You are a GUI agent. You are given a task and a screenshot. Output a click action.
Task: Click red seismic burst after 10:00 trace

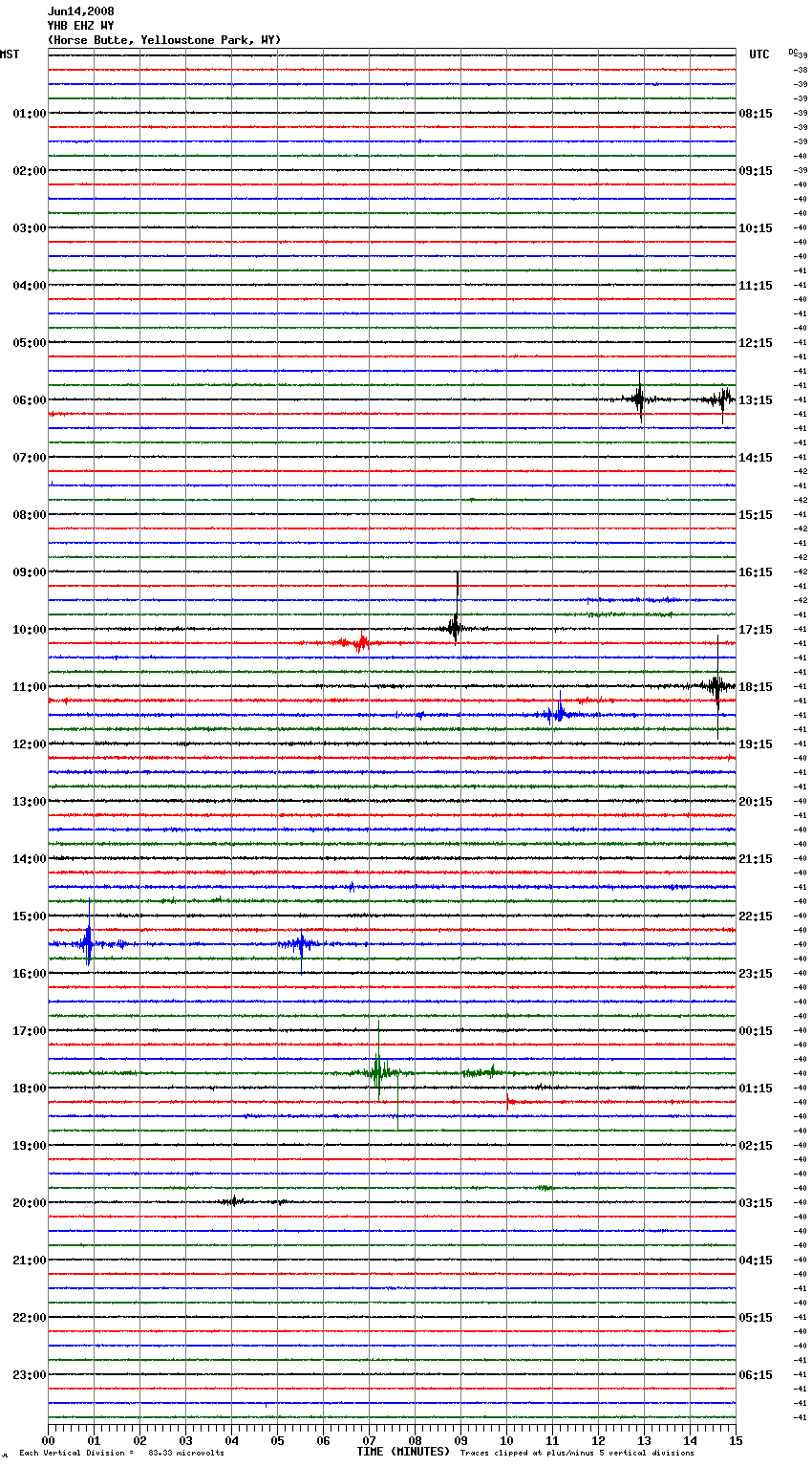point(360,642)
